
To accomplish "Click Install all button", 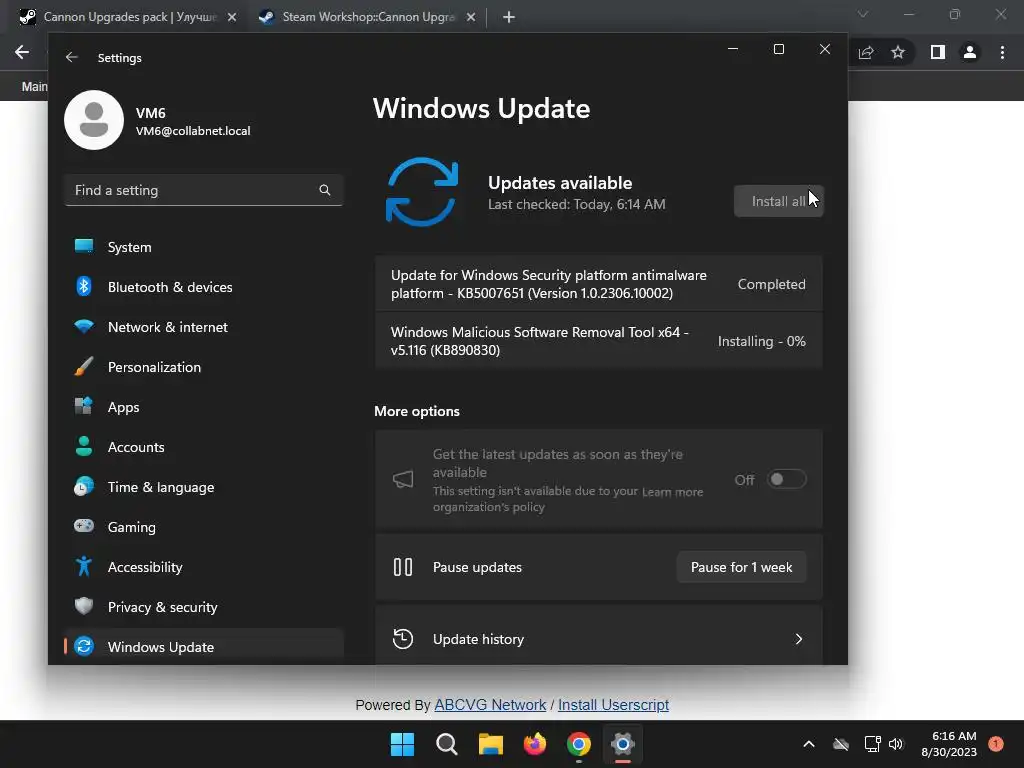I will (x=778, y=201).
